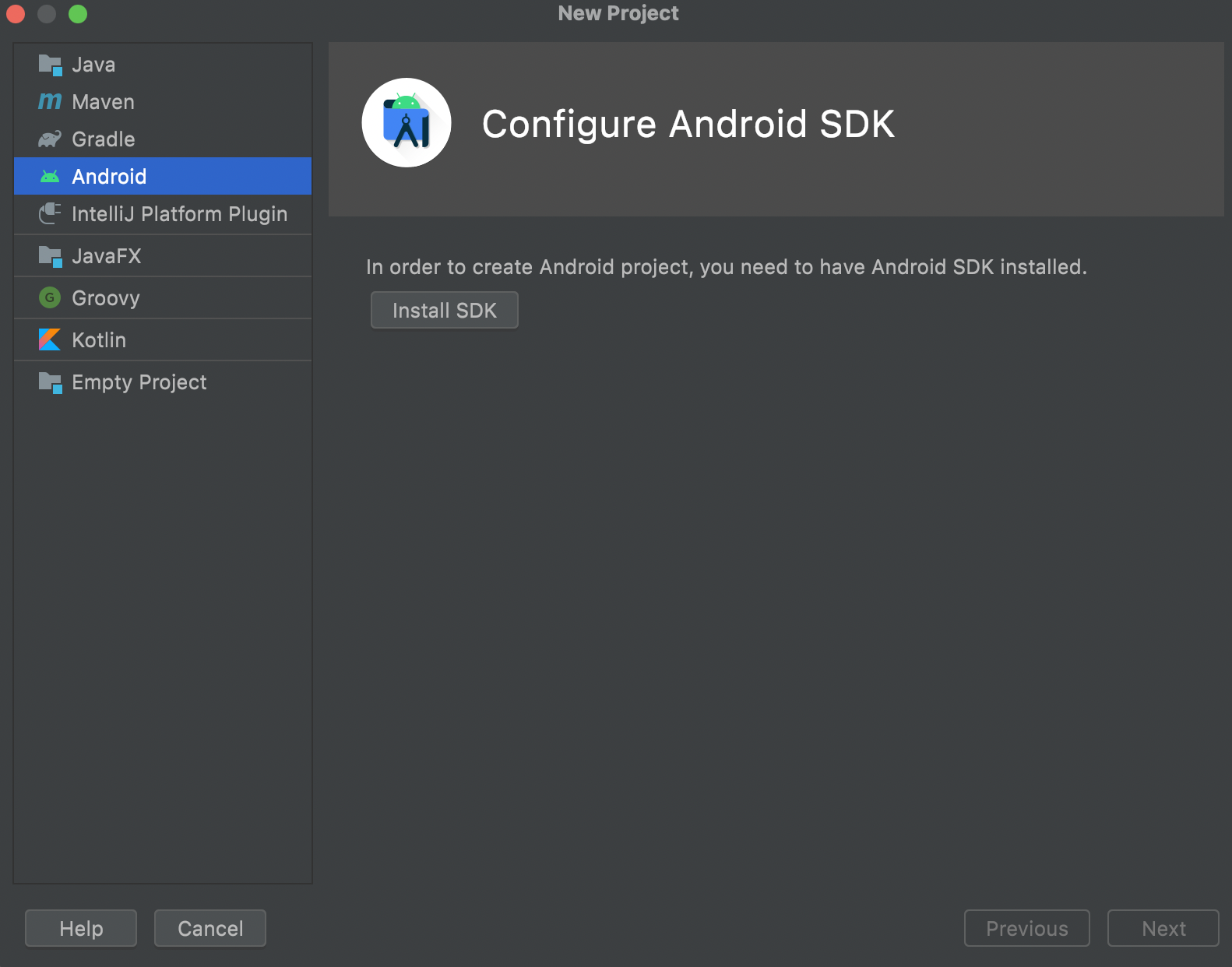This screenshot has width=1232, height=967.
Task: Open Help for New Project
Action: [x=81, y=928]
